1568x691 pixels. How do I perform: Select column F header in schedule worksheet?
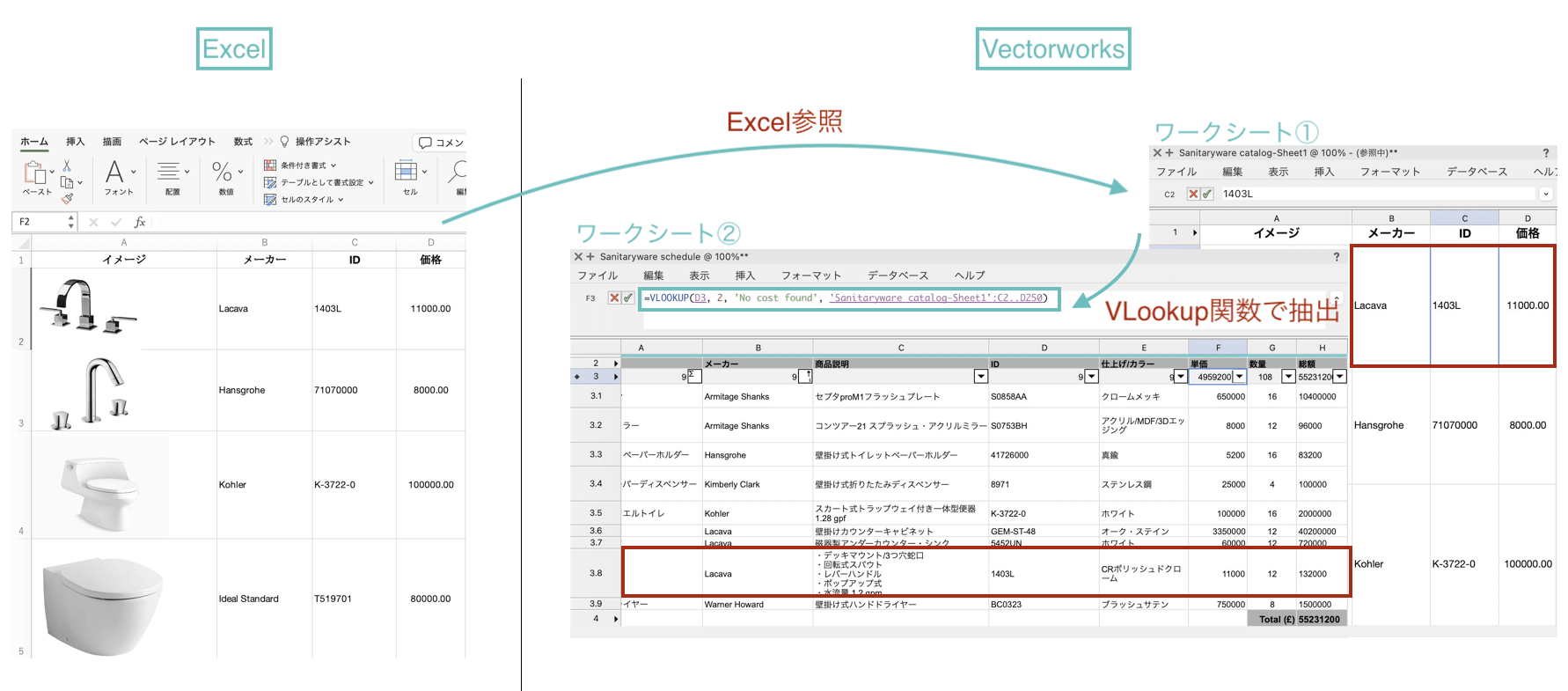click(1218, 348)
